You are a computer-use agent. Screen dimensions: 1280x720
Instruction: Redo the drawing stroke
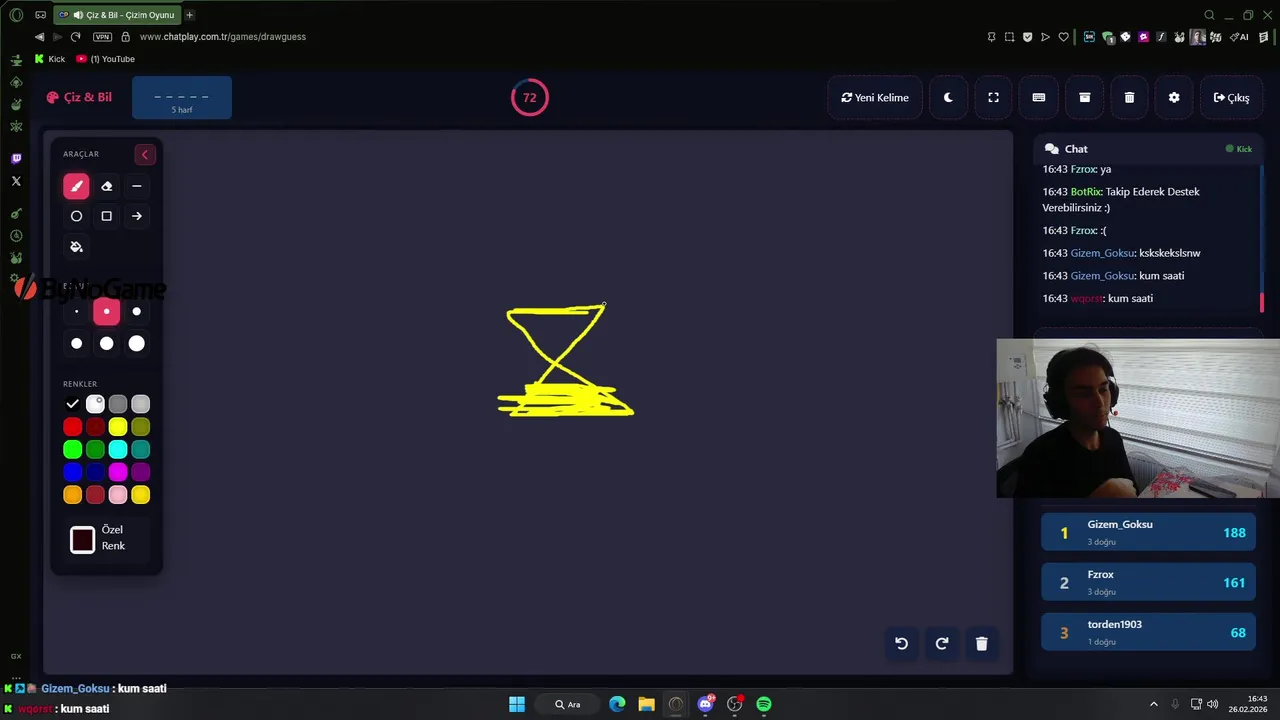click(941, 644)
